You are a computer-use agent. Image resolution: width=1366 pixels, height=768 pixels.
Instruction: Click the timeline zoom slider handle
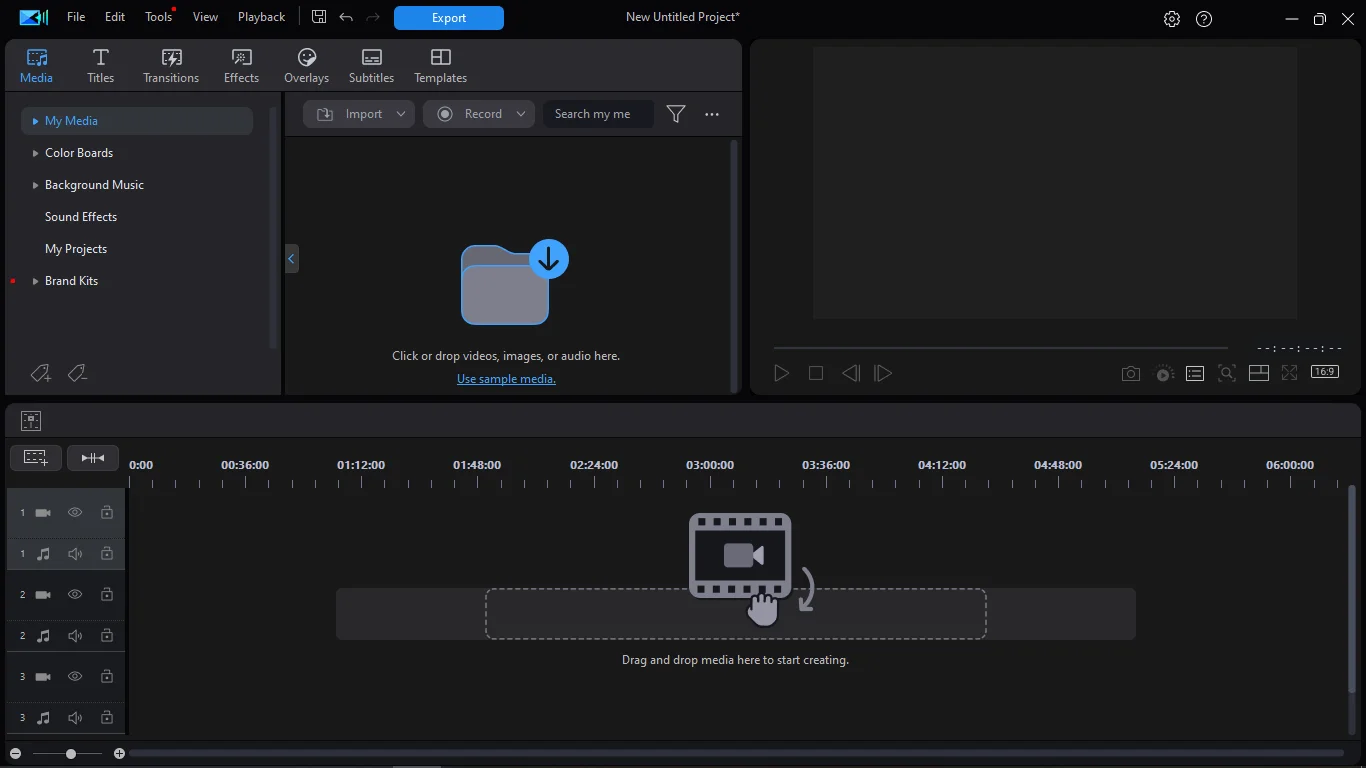point(71,753)
